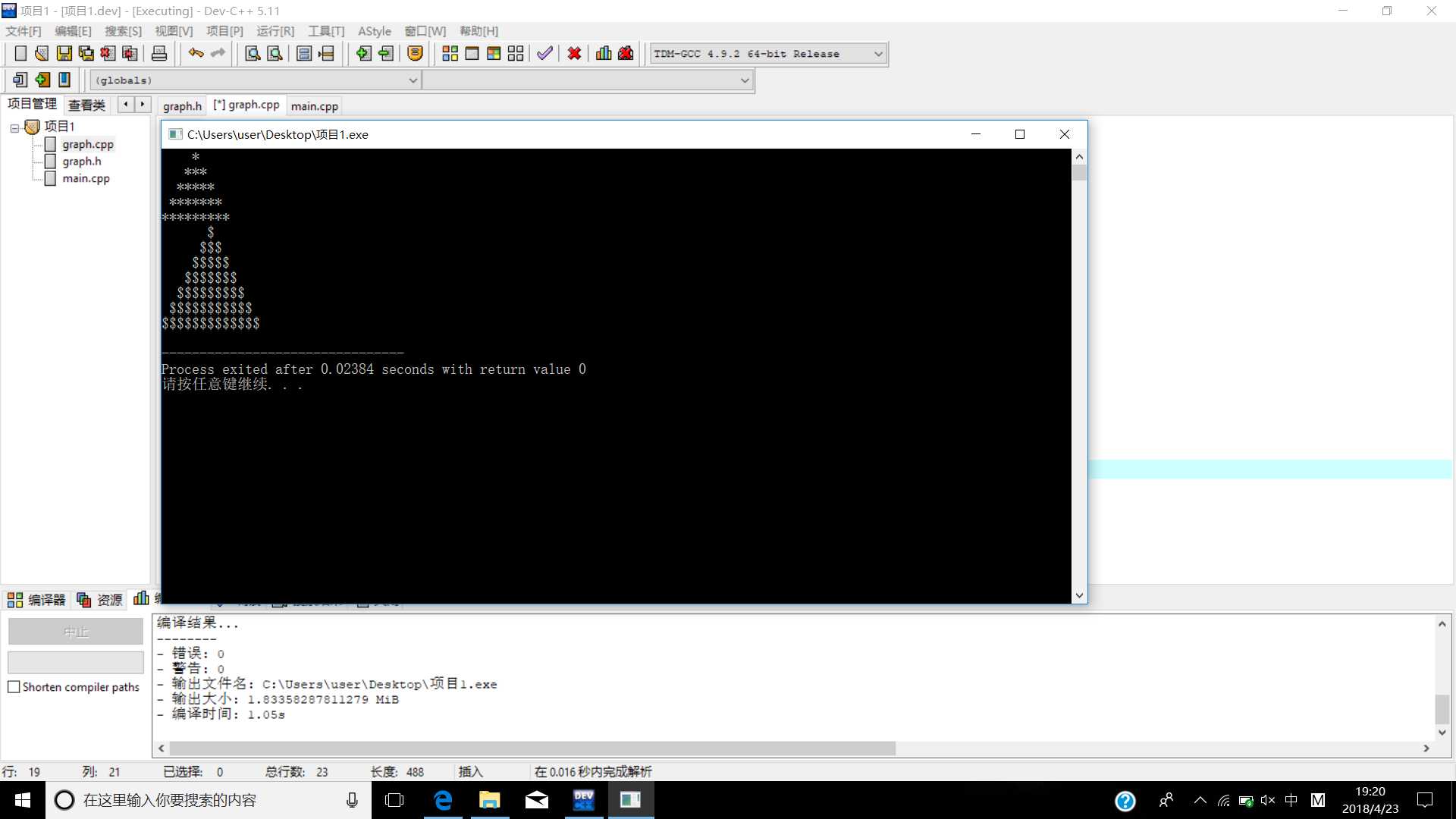
Task: Select the [*] graph.cpp editor tab
Action: [246, 105]
